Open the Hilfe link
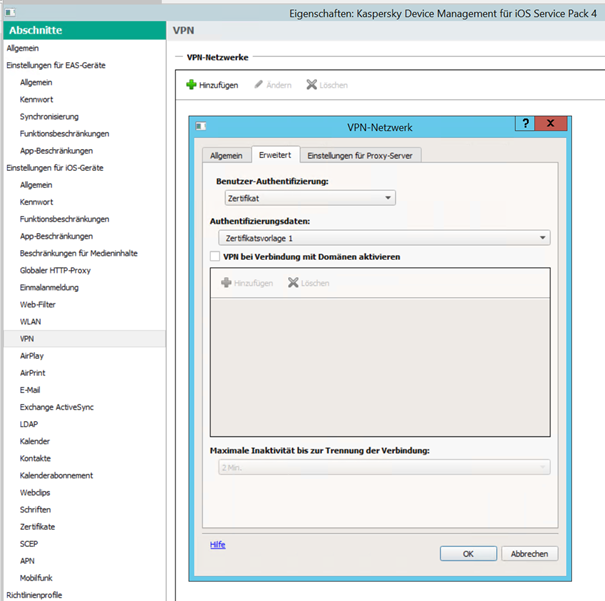The height and width of the screenshot is (601, 605). click(x=217, y=545)
